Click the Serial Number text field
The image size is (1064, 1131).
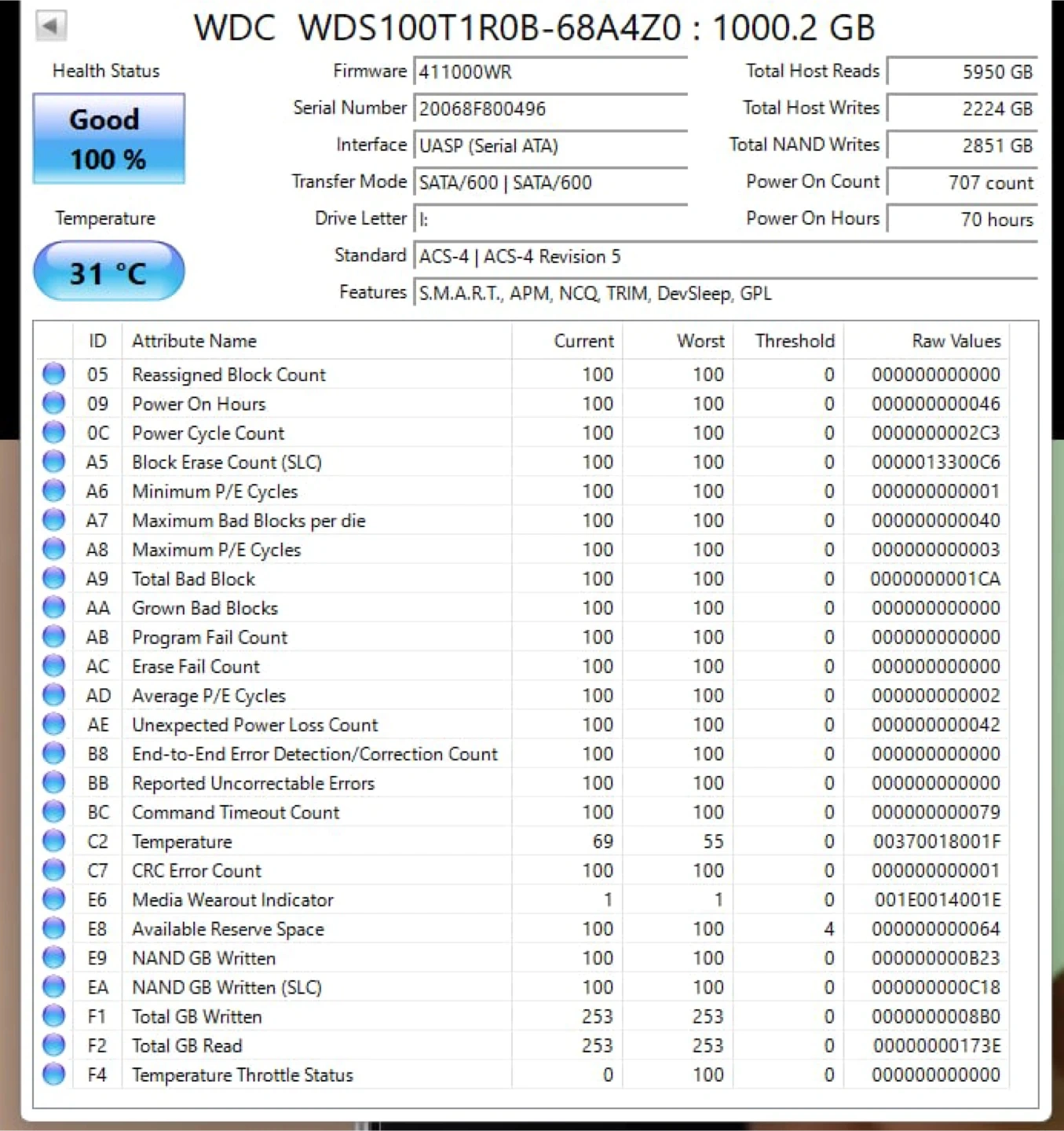pos(550,109)
